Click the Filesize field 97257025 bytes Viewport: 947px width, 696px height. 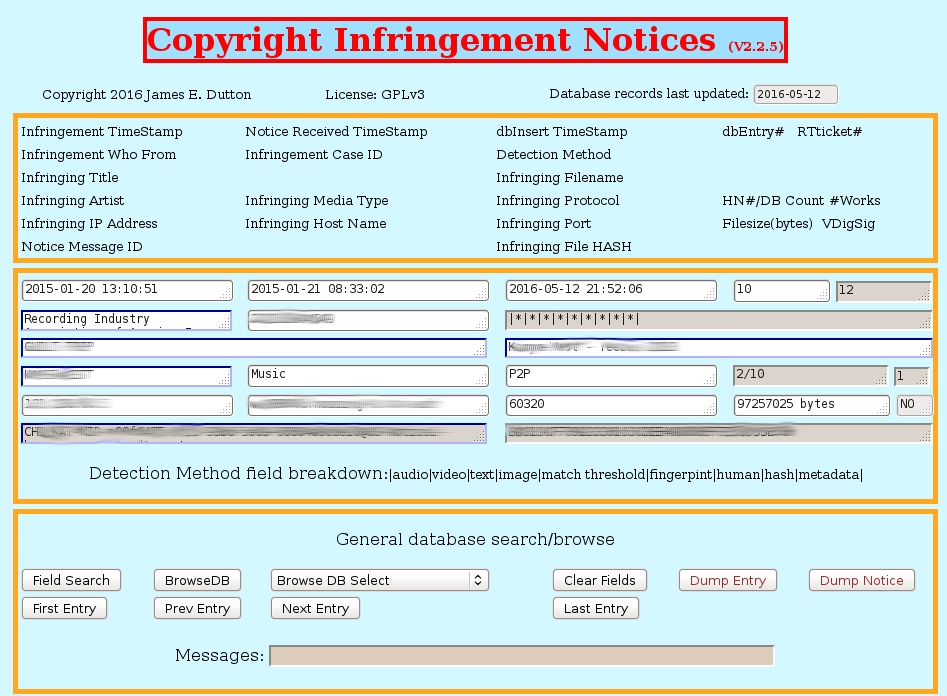[x=811, y=405]
